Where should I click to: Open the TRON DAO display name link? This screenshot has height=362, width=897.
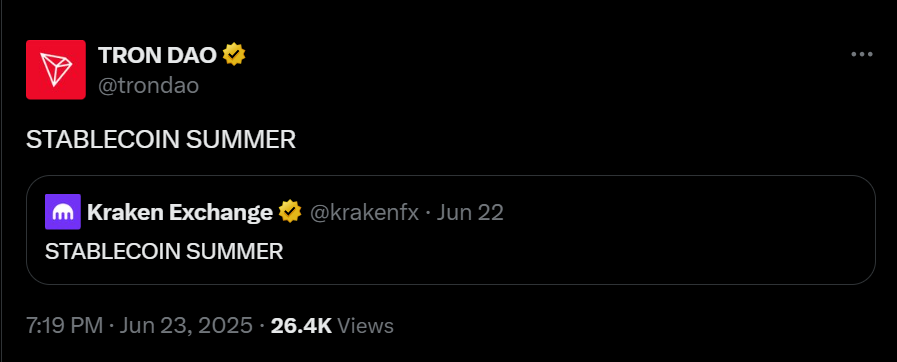click(x=157, y=55)
